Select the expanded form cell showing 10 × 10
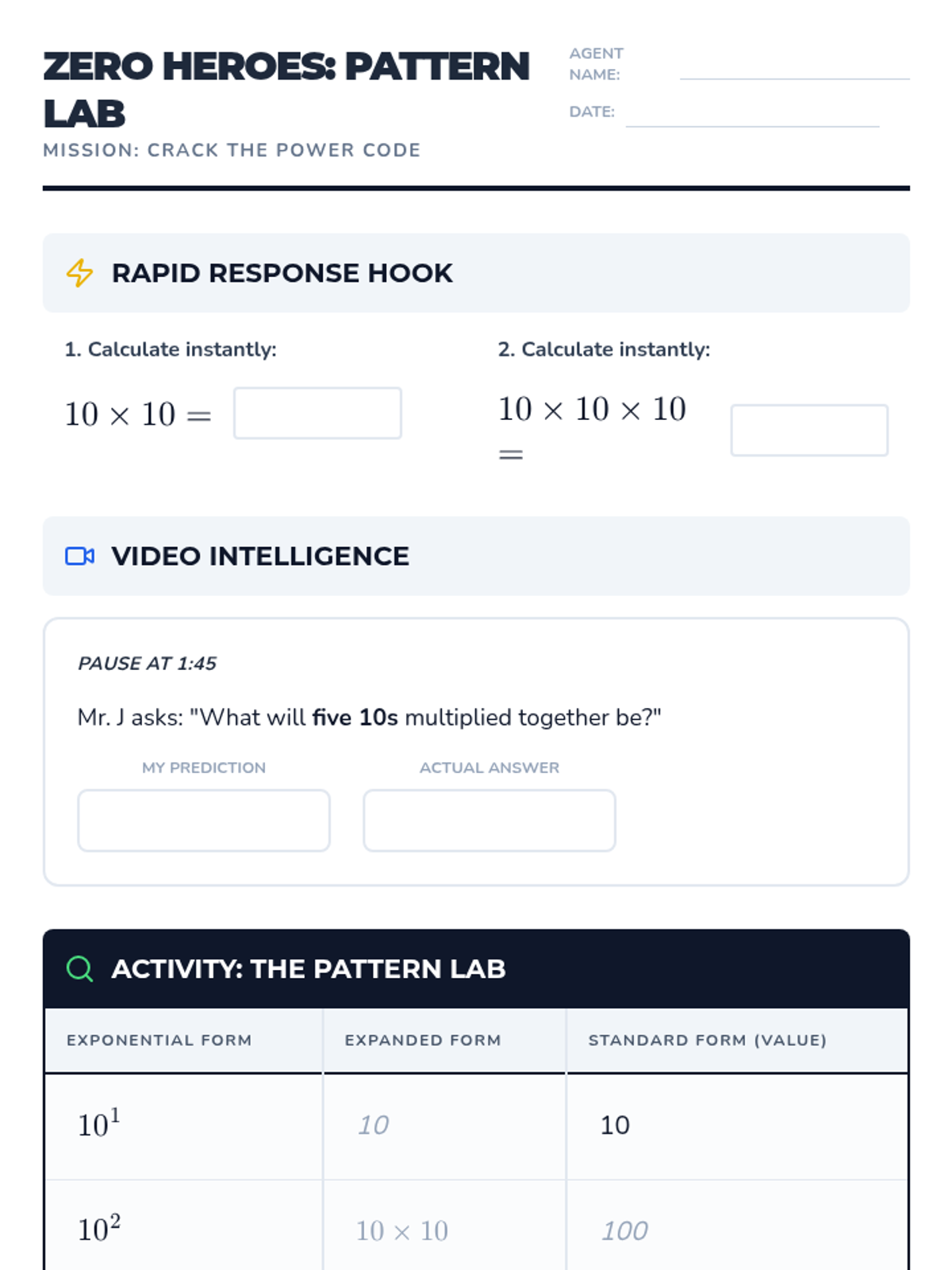Image resolution: width=952 pixels, height=1270 pixels. click(402, 1231)
